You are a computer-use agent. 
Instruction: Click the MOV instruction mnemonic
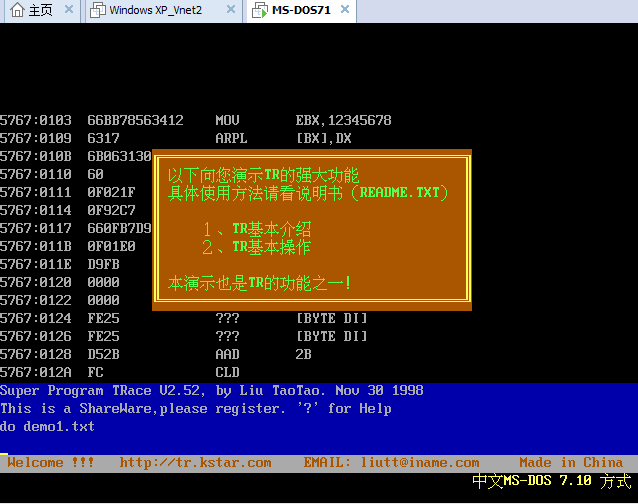point(227,120)
